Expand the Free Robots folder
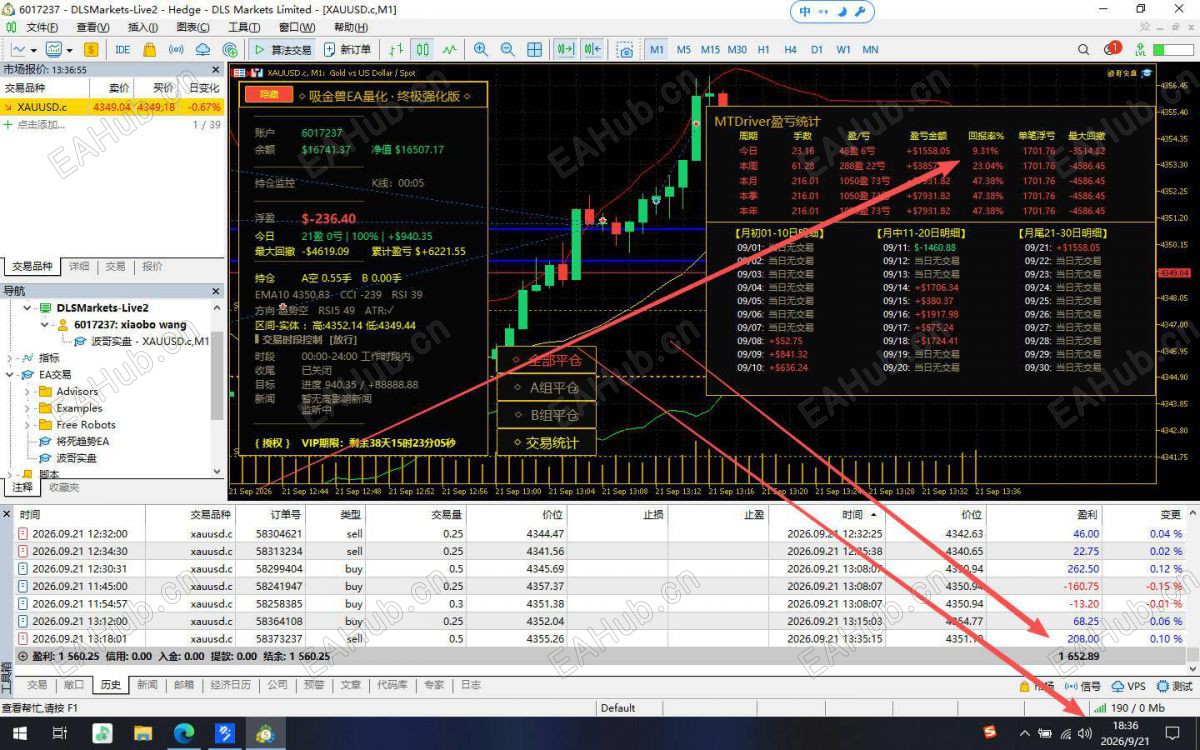The height and width of the screenshot is (750, 1200). point(27,425)
